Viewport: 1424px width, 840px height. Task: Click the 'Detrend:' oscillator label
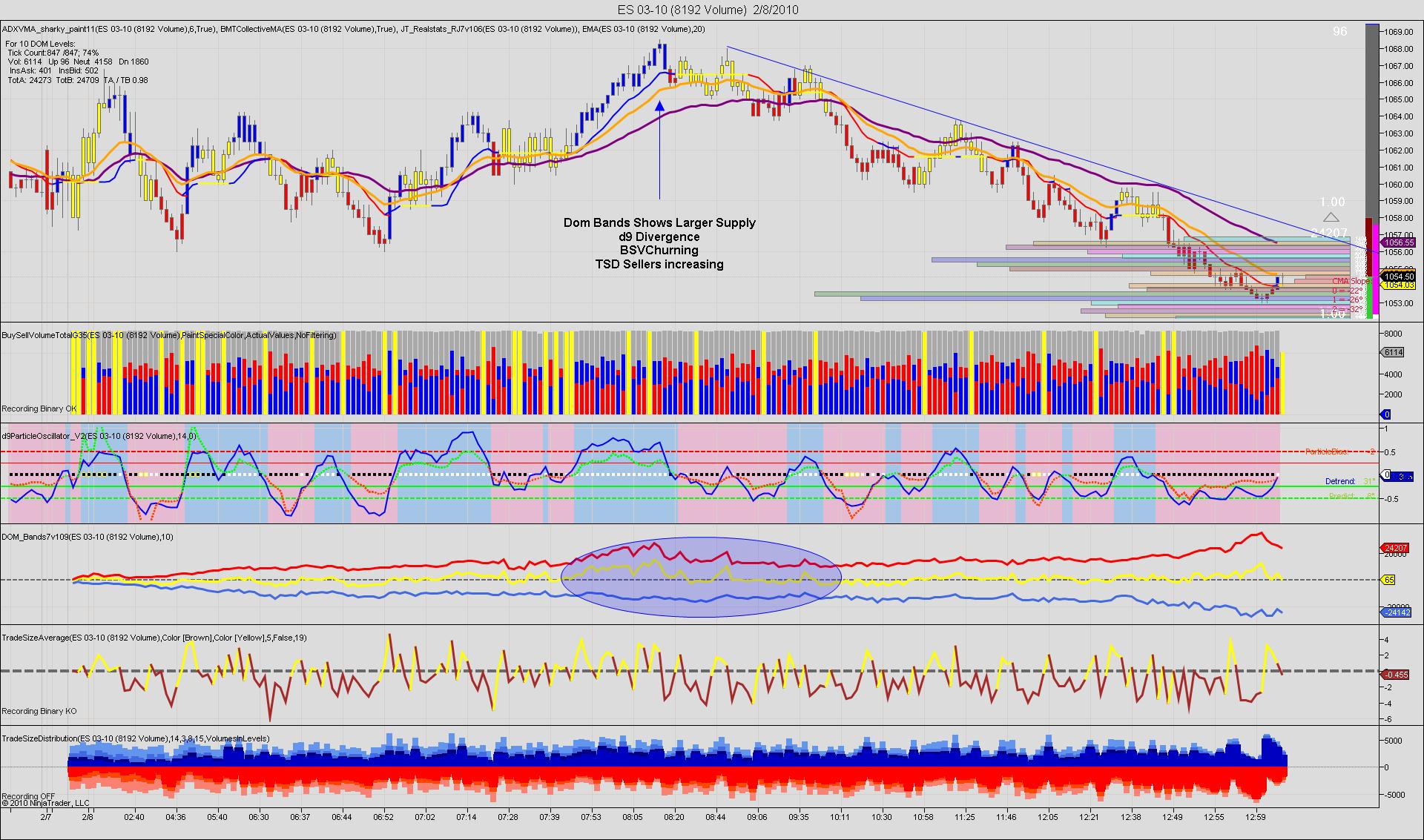point(1340,481)
